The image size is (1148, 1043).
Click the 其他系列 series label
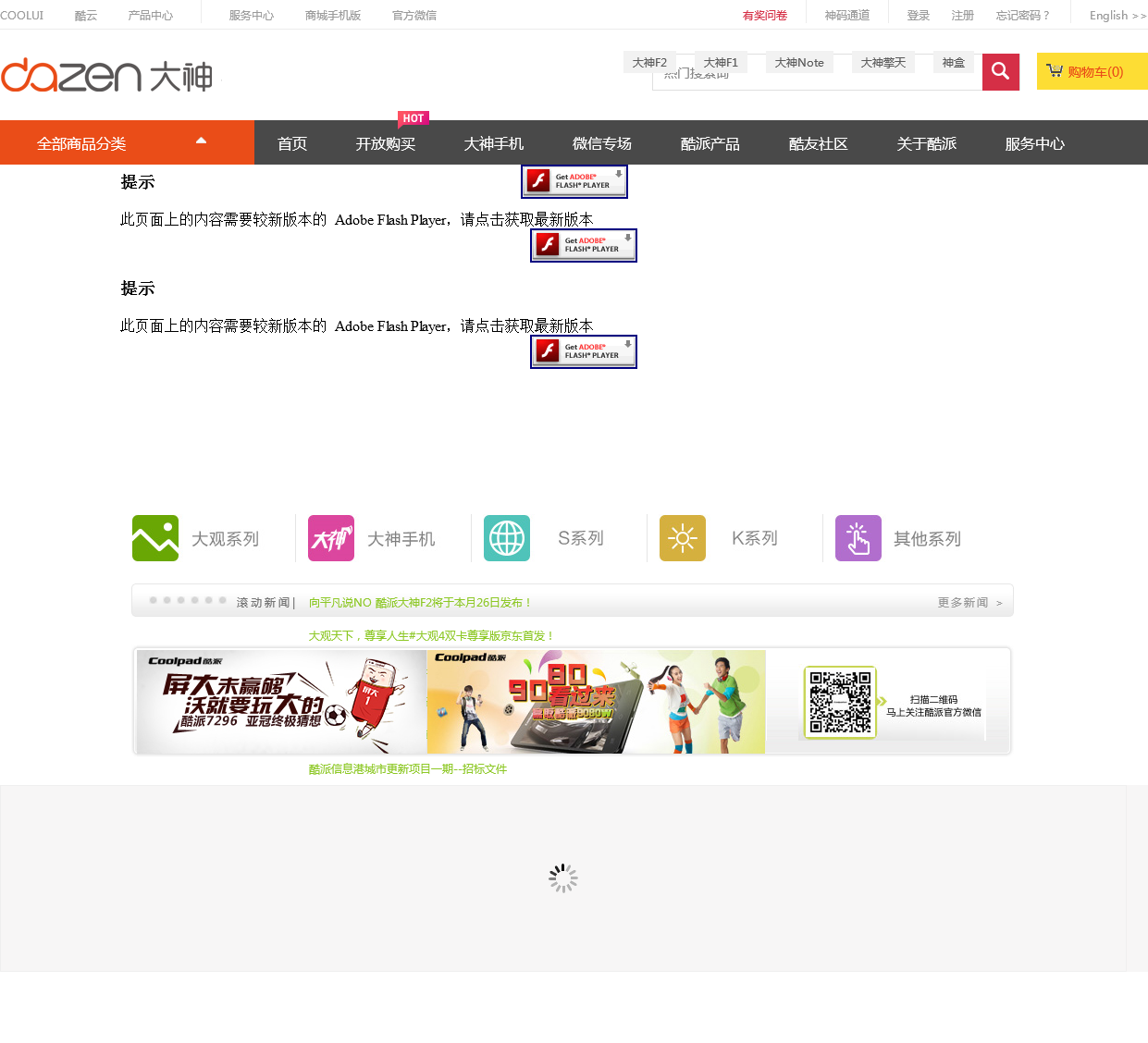[x=927, y=538]
